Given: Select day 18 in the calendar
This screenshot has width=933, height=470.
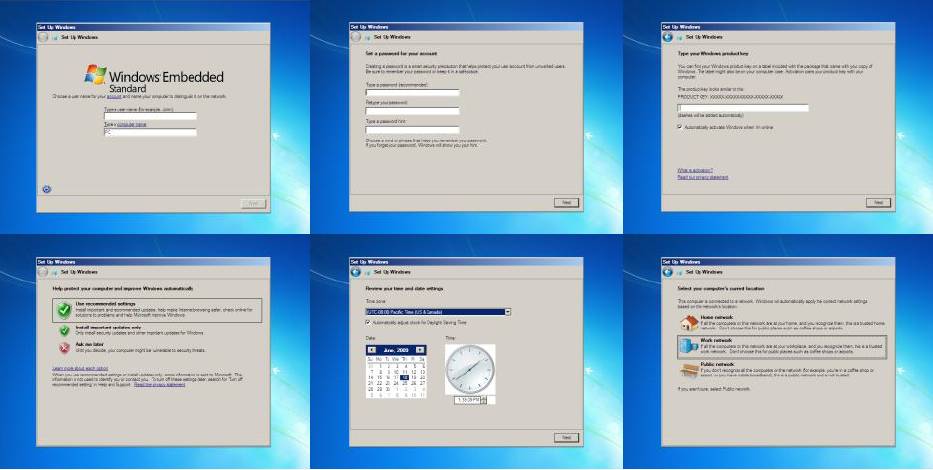Looking at the screenshot, I should pos(405,377).
